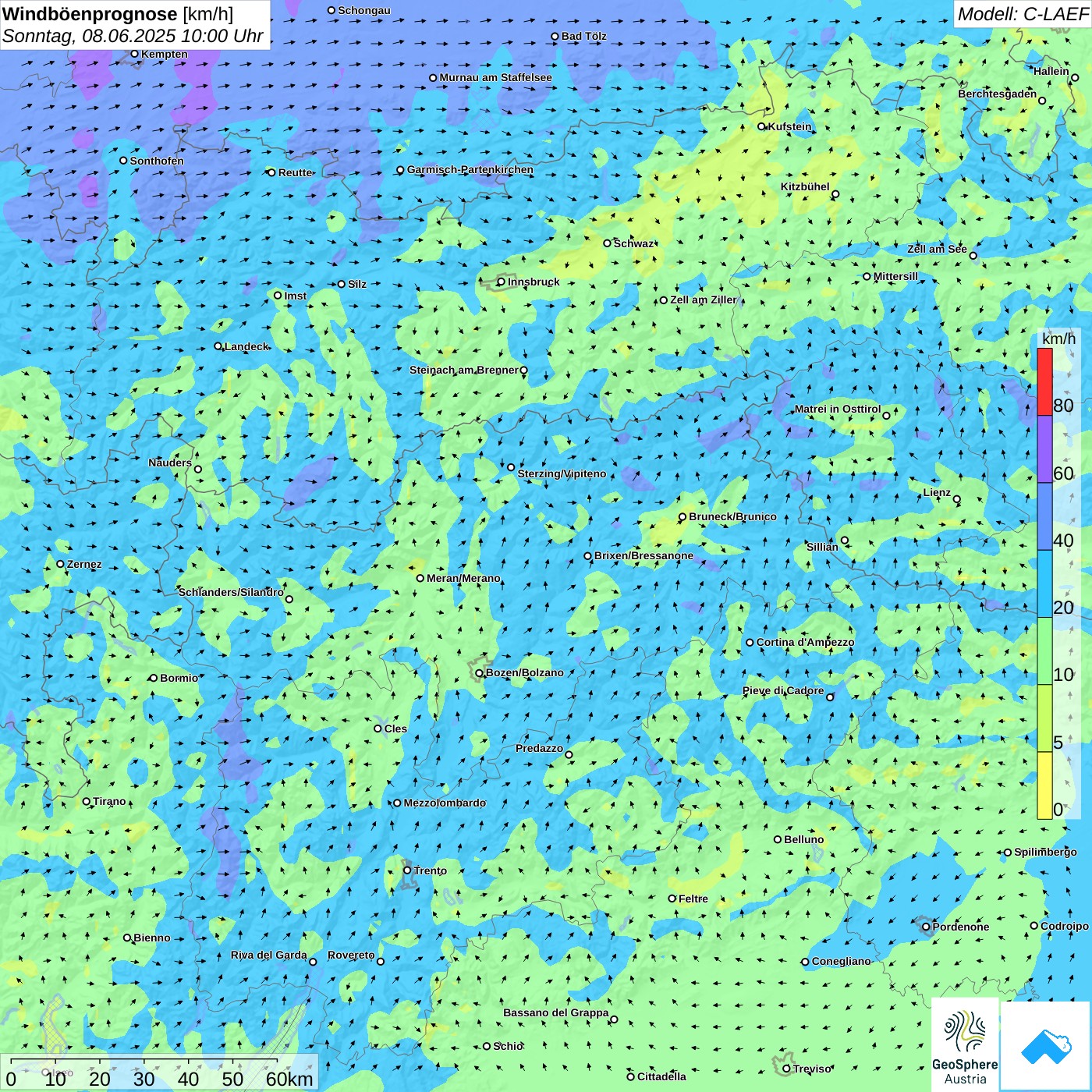
Task: Click the Mezzolombardo label
Action: pyautogui.click(x=445, y=803)
